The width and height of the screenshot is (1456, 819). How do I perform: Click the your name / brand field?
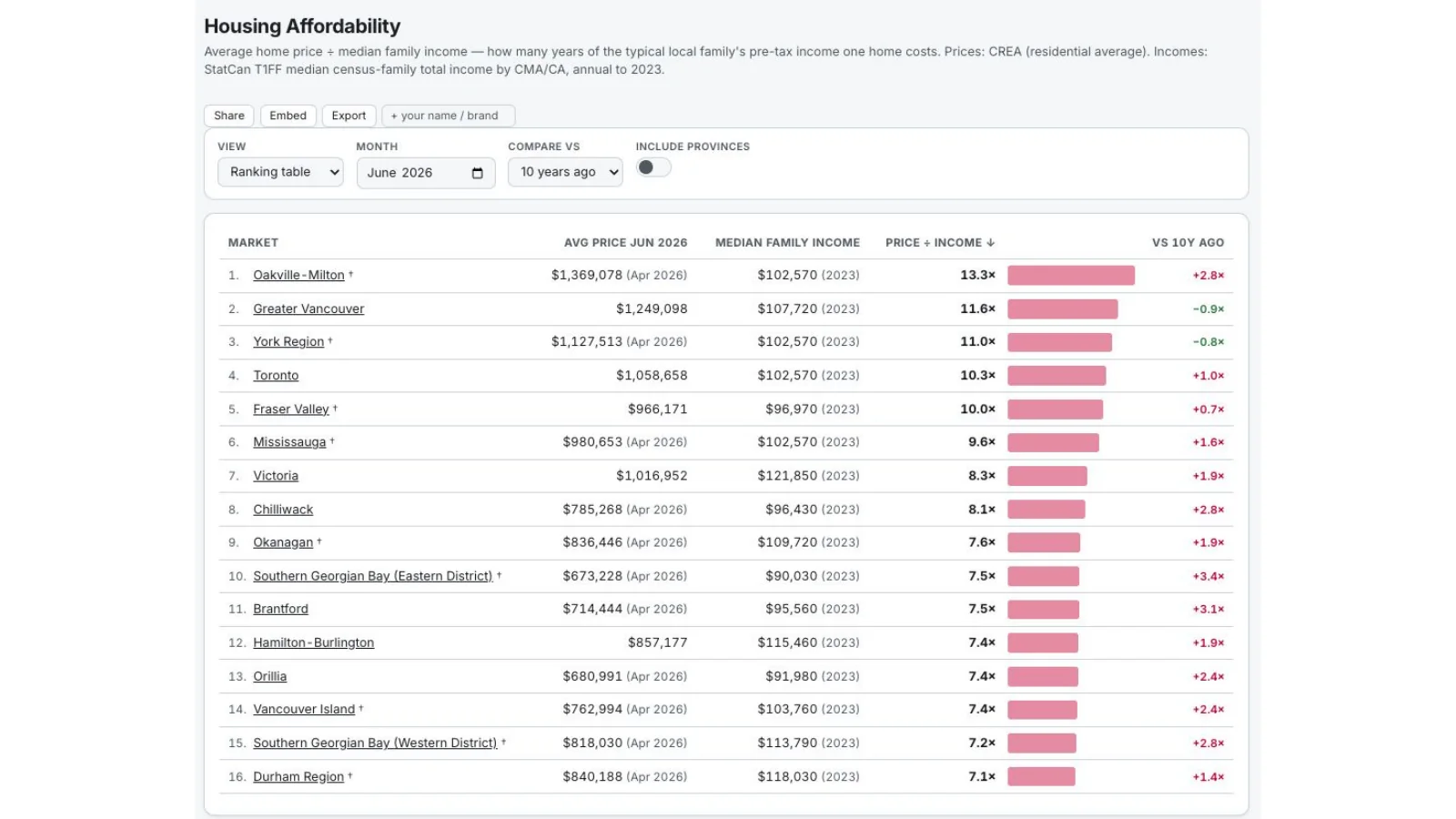[449, 116]
